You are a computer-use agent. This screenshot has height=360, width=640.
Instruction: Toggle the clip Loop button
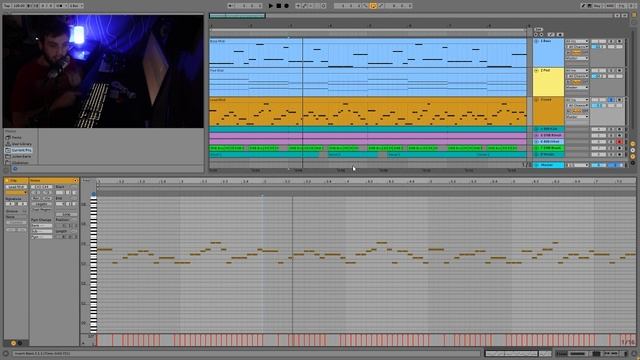(x=67, y=214)
